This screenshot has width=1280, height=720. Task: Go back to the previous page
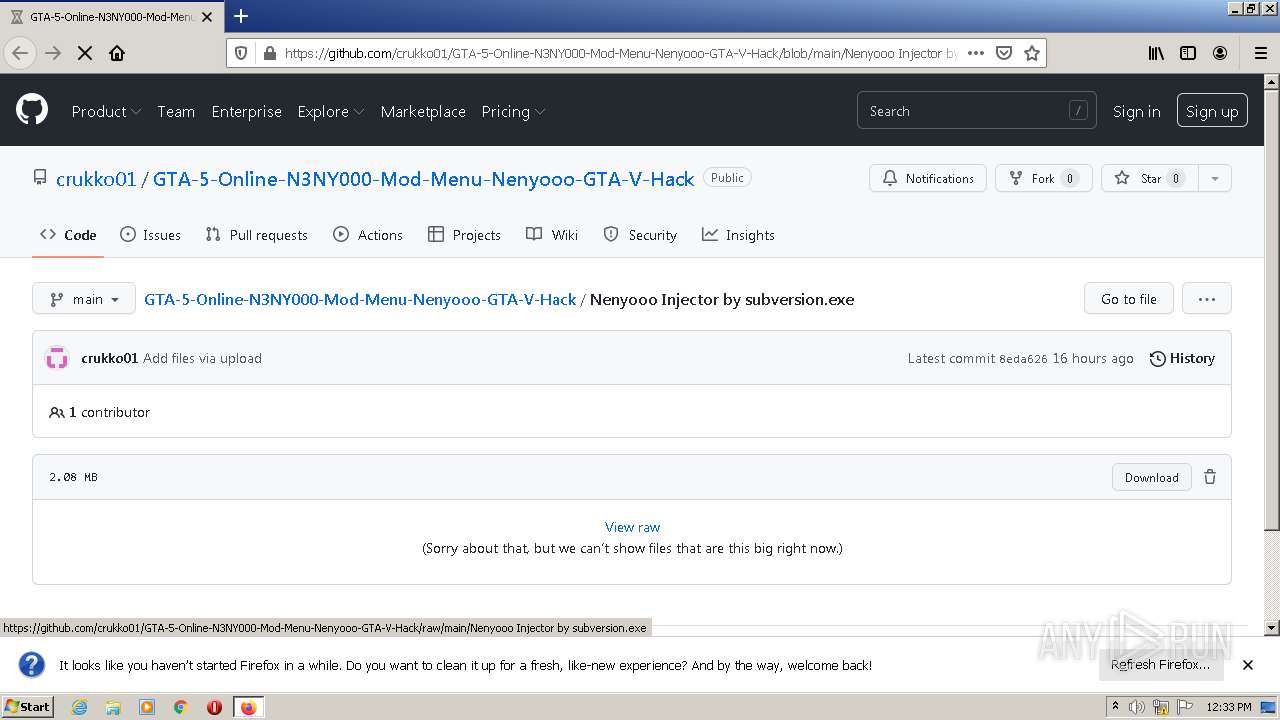(x=21, y=53)
